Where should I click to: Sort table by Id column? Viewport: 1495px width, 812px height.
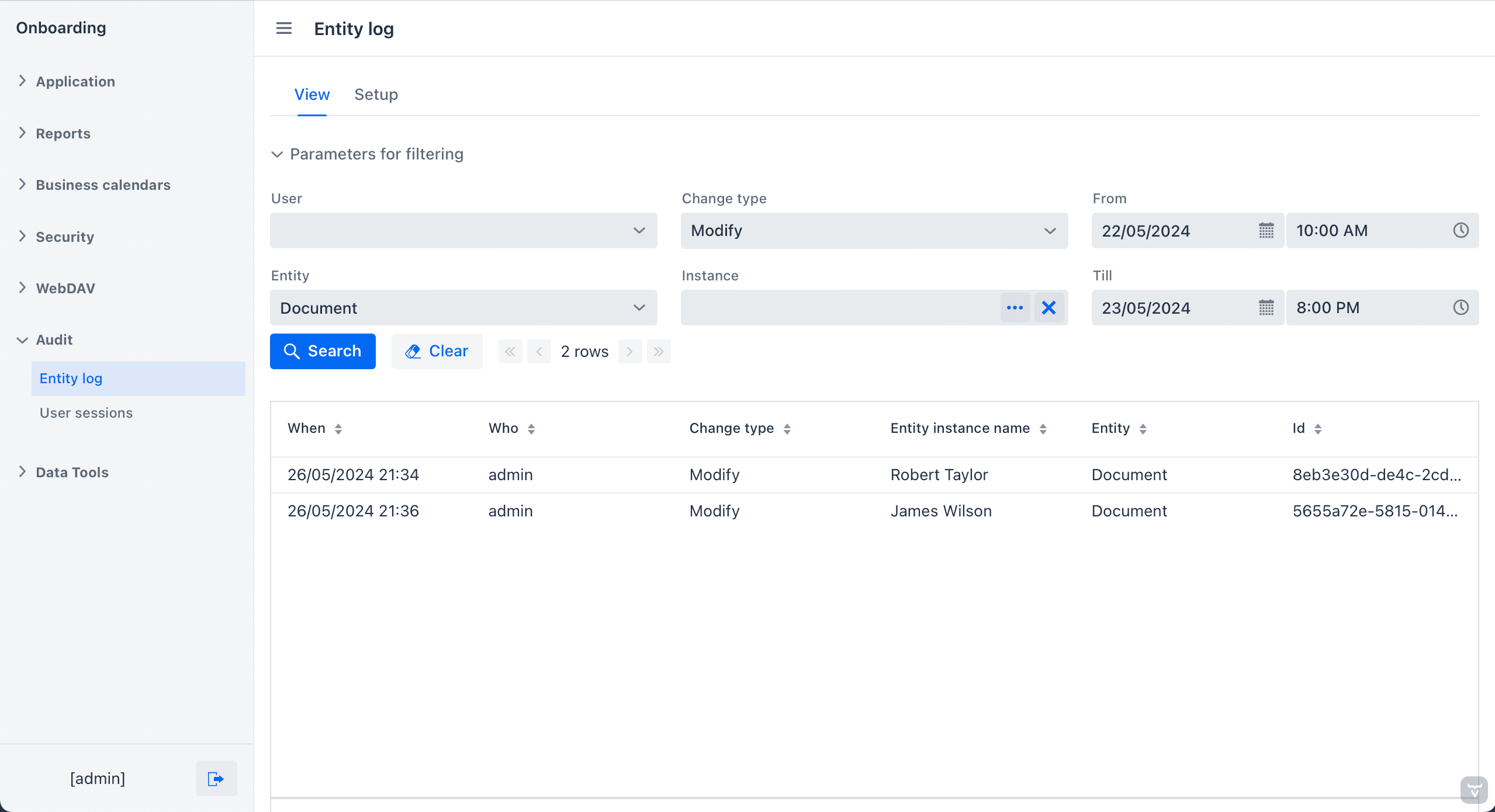1317,429
